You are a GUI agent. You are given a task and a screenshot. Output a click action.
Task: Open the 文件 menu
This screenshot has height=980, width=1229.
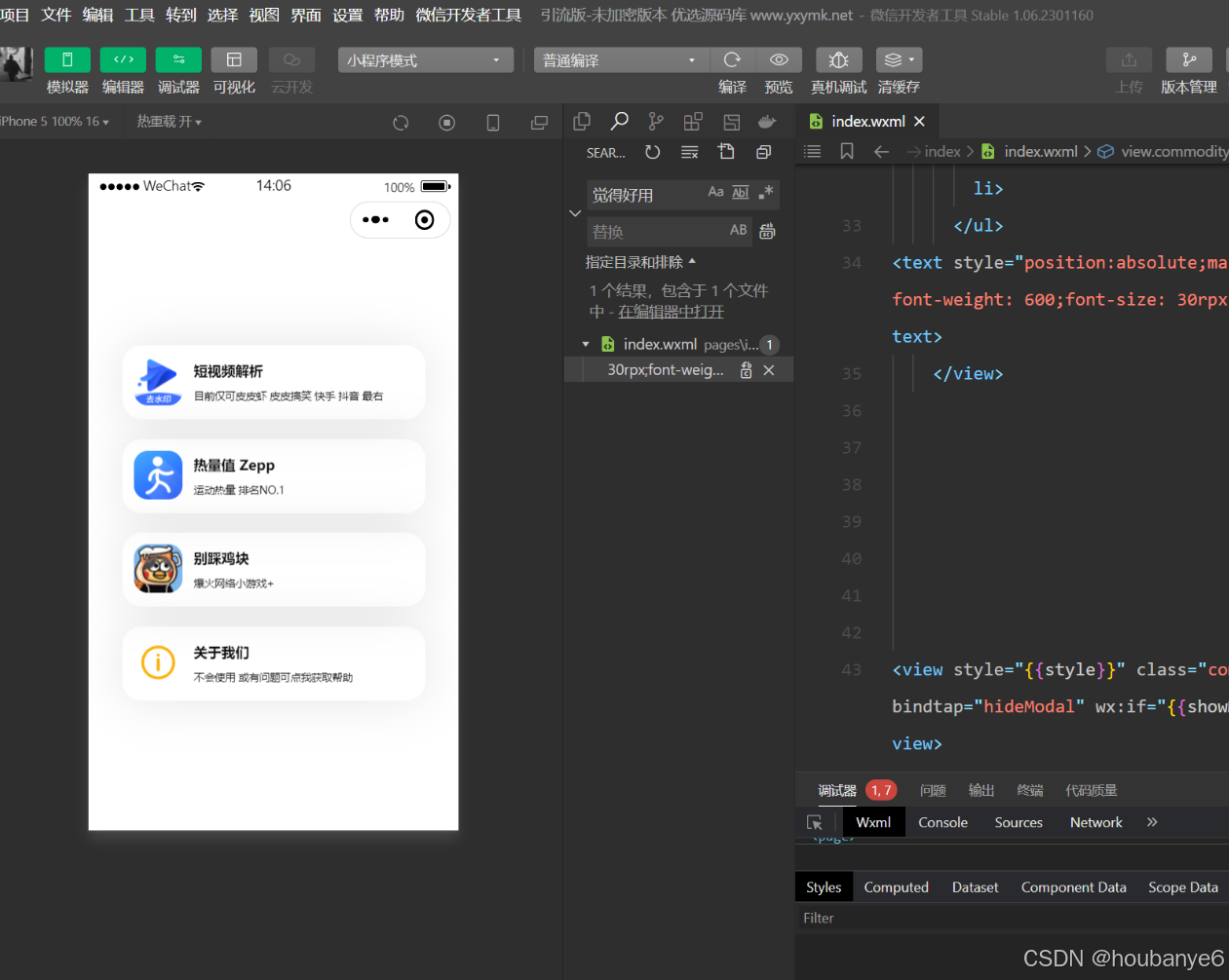tap(57, 15)
